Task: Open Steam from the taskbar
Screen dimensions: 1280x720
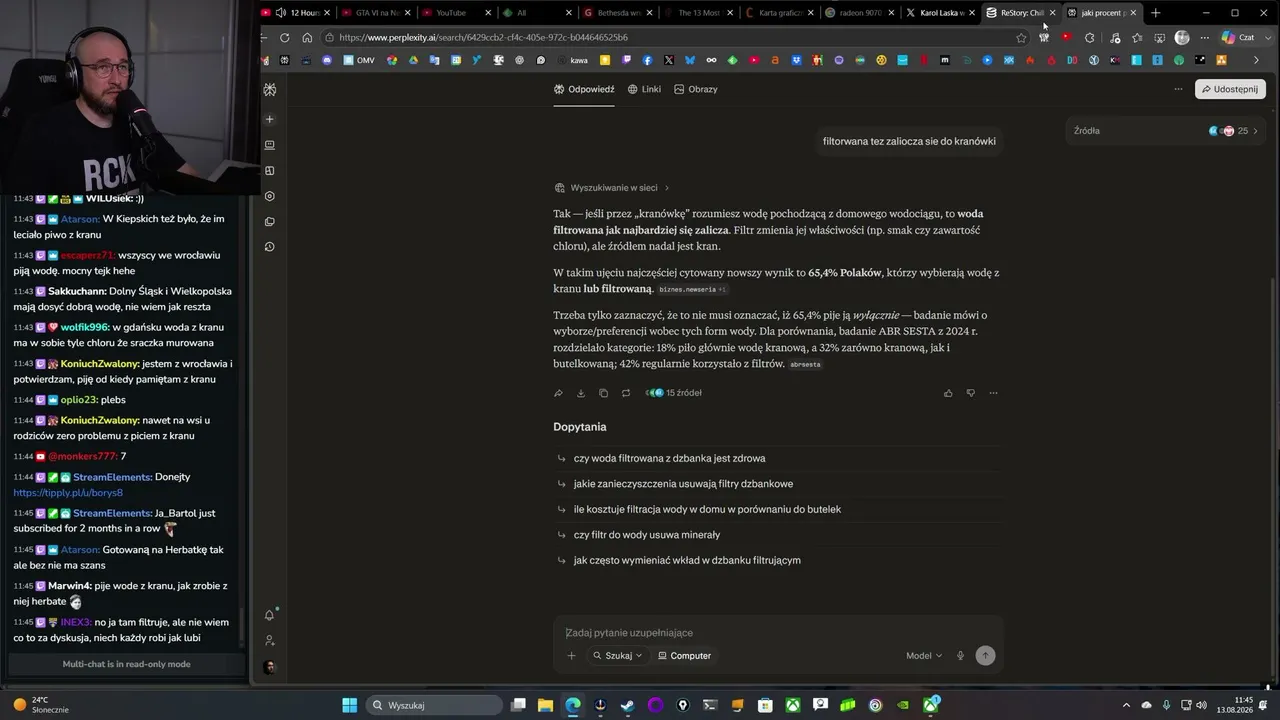Action: click(x=627, y=705)
